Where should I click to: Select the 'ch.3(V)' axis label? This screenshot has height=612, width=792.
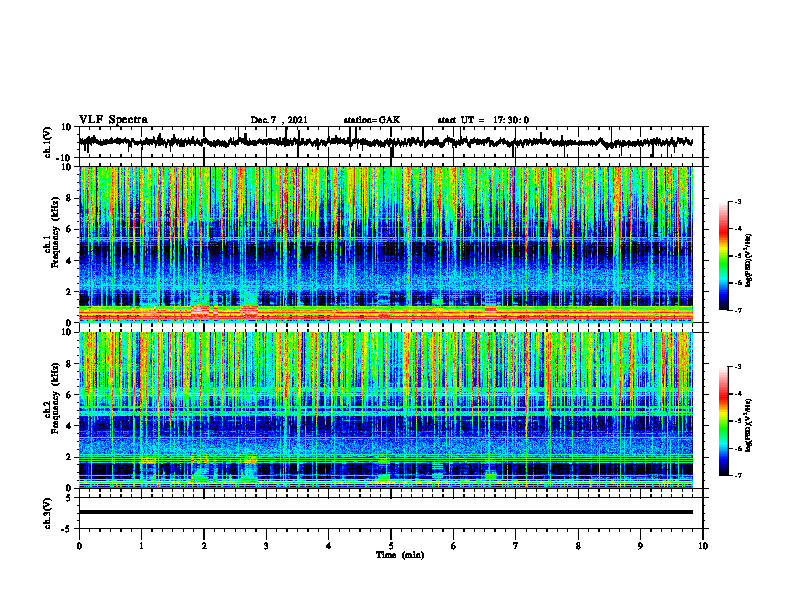[48, 514]
